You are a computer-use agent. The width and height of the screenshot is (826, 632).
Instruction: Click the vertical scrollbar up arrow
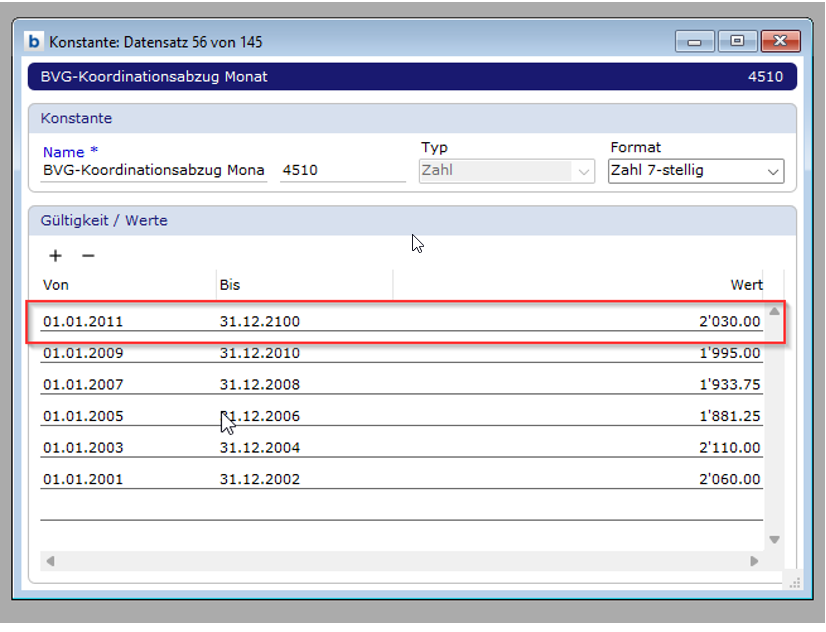tap(774, 311)
